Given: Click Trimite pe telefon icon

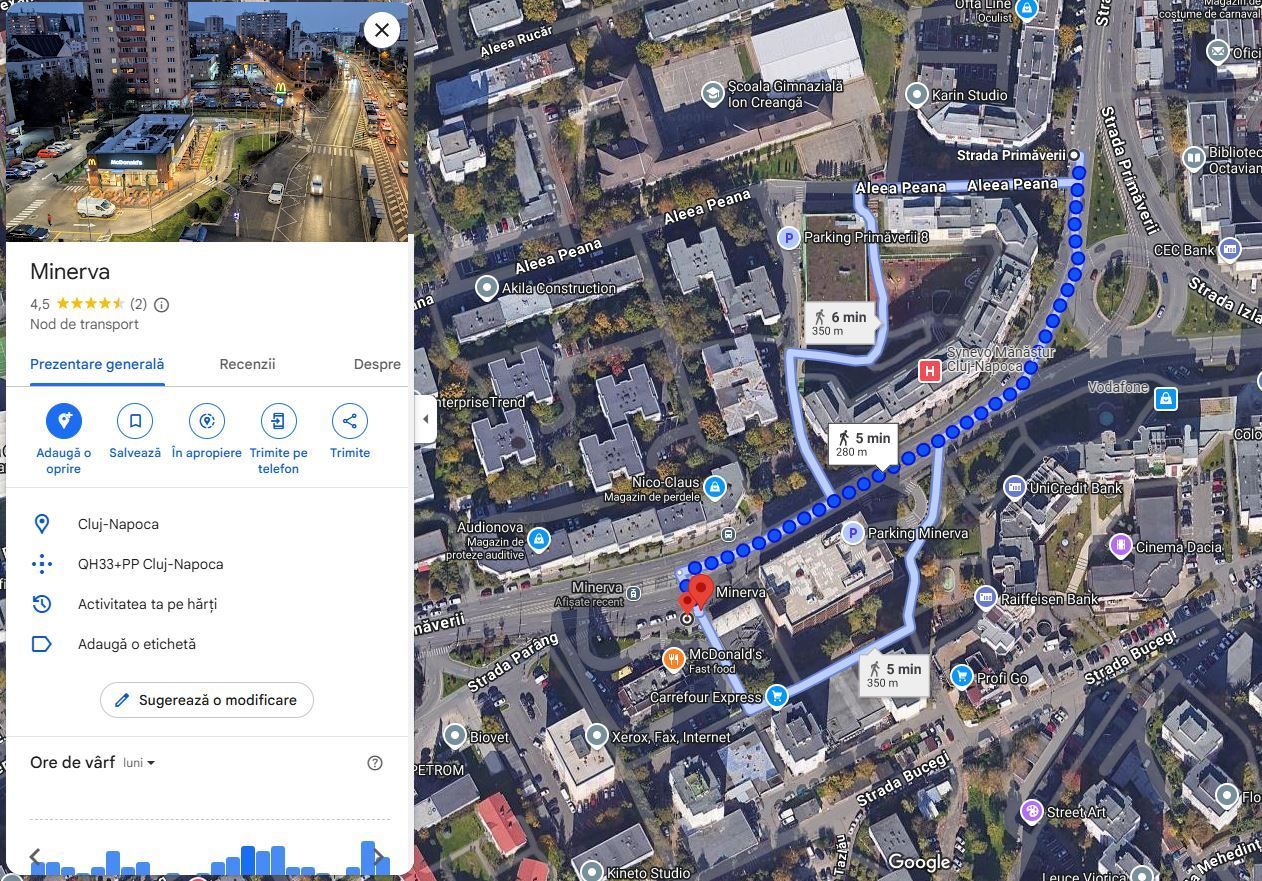Looking at the screenshot, I should click(278, 421).
